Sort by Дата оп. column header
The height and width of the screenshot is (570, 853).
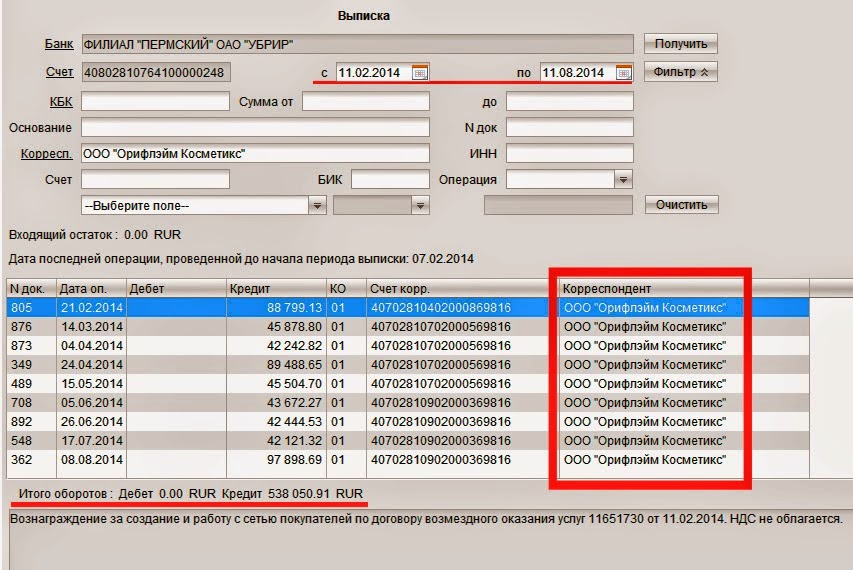point(91,288)
